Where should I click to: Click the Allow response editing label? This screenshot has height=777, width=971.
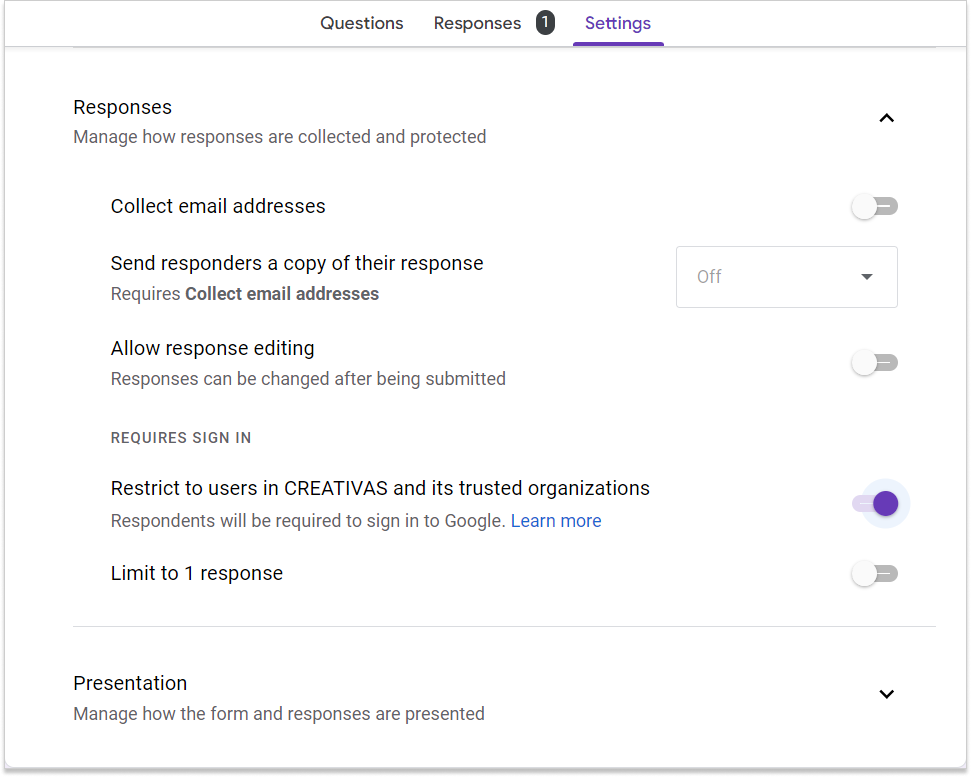212,348
